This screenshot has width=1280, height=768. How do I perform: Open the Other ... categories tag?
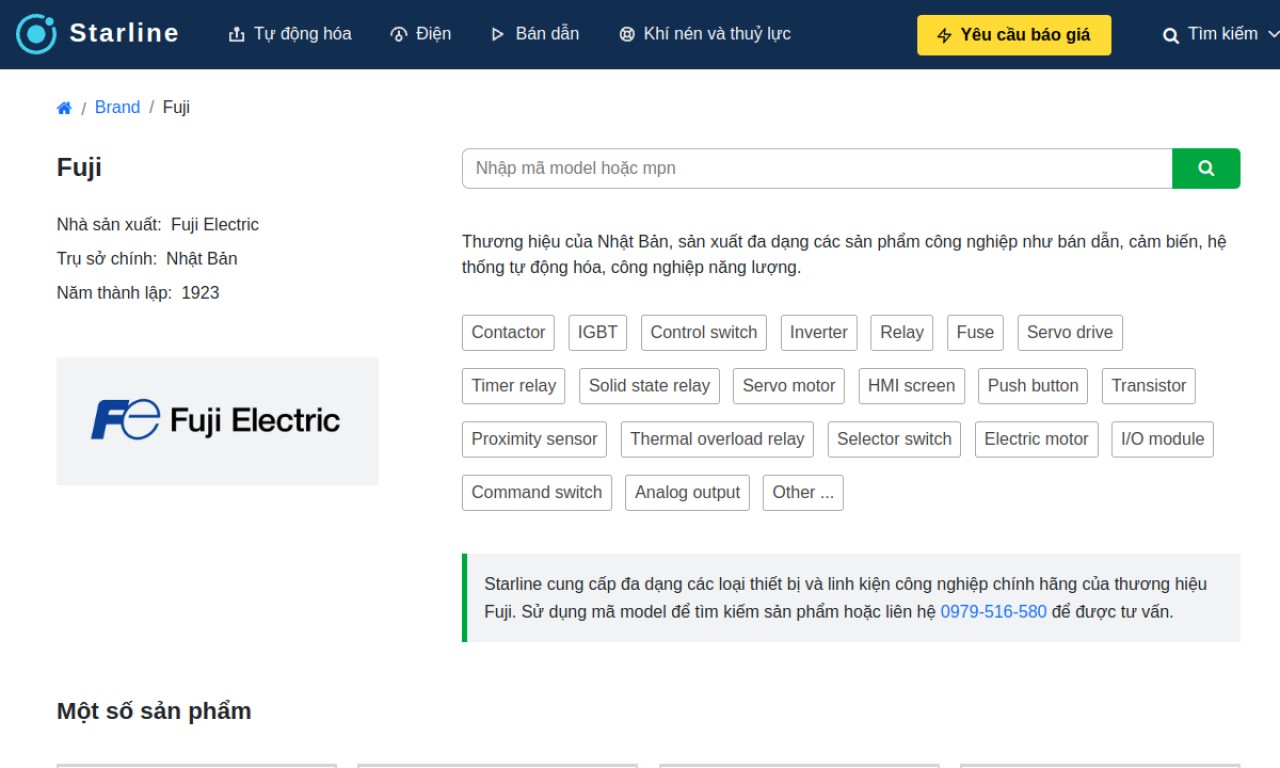[803, 493]
